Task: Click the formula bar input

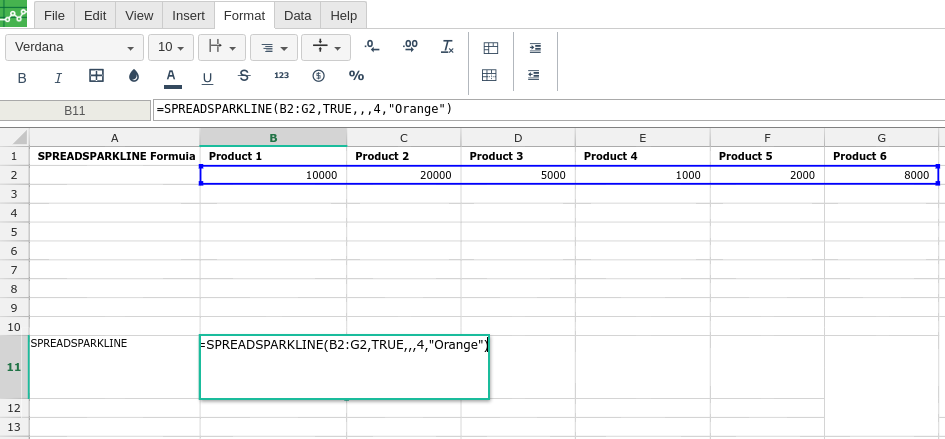Action: [548, 109]
